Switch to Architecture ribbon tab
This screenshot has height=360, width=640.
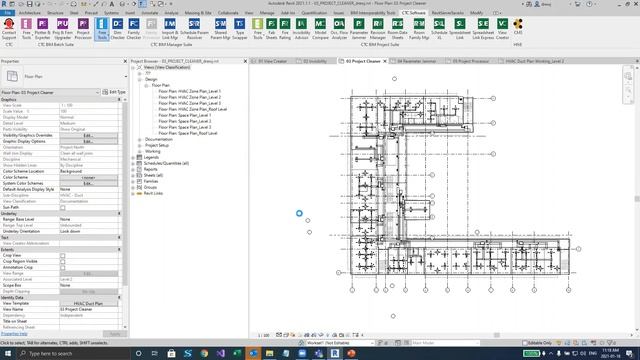[x=29, y=13]
